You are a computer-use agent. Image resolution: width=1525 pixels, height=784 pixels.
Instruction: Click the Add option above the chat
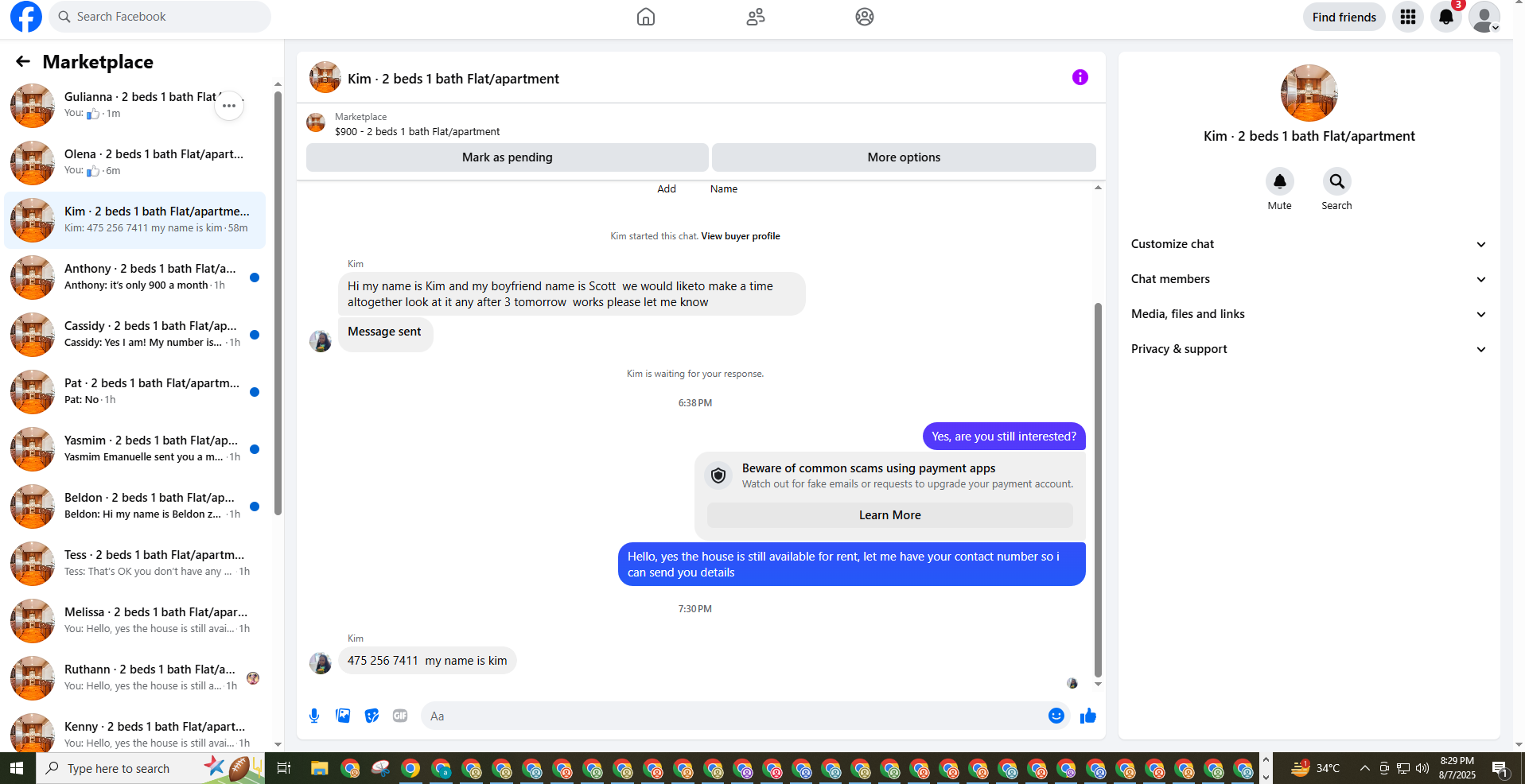click(667, 189)
